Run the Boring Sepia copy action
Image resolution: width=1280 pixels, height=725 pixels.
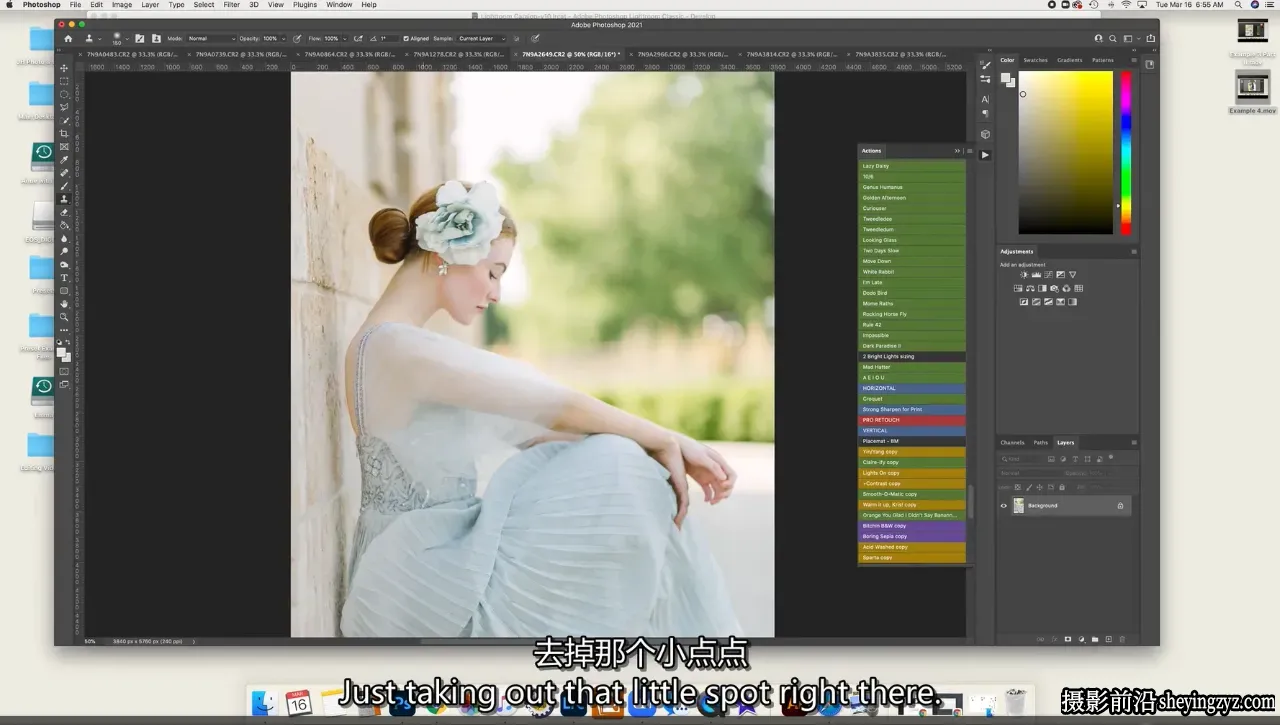[912, 536]
